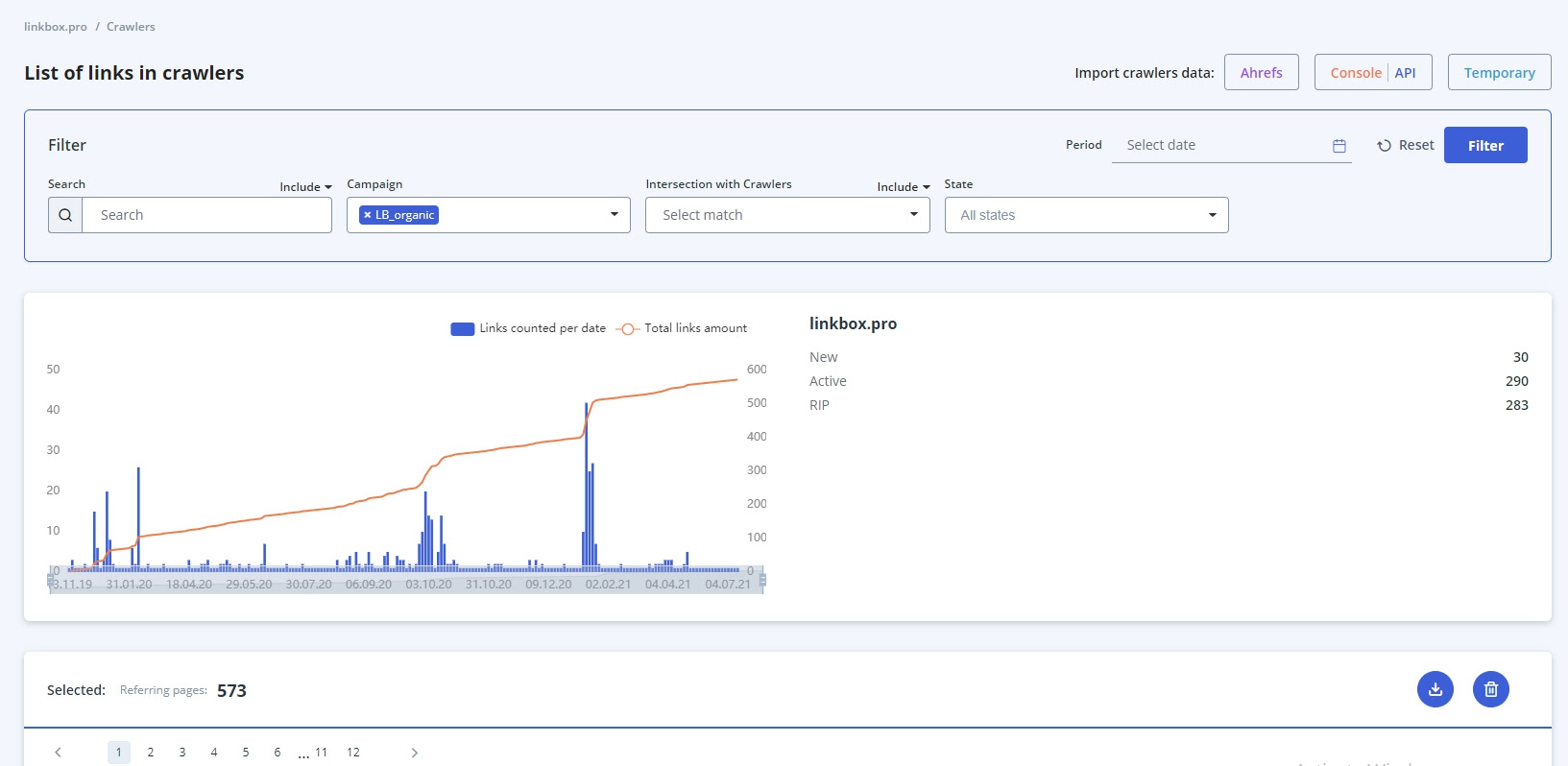Go to previous page arrow
This screenshot has width=1568, height=766.
(59, 753)
